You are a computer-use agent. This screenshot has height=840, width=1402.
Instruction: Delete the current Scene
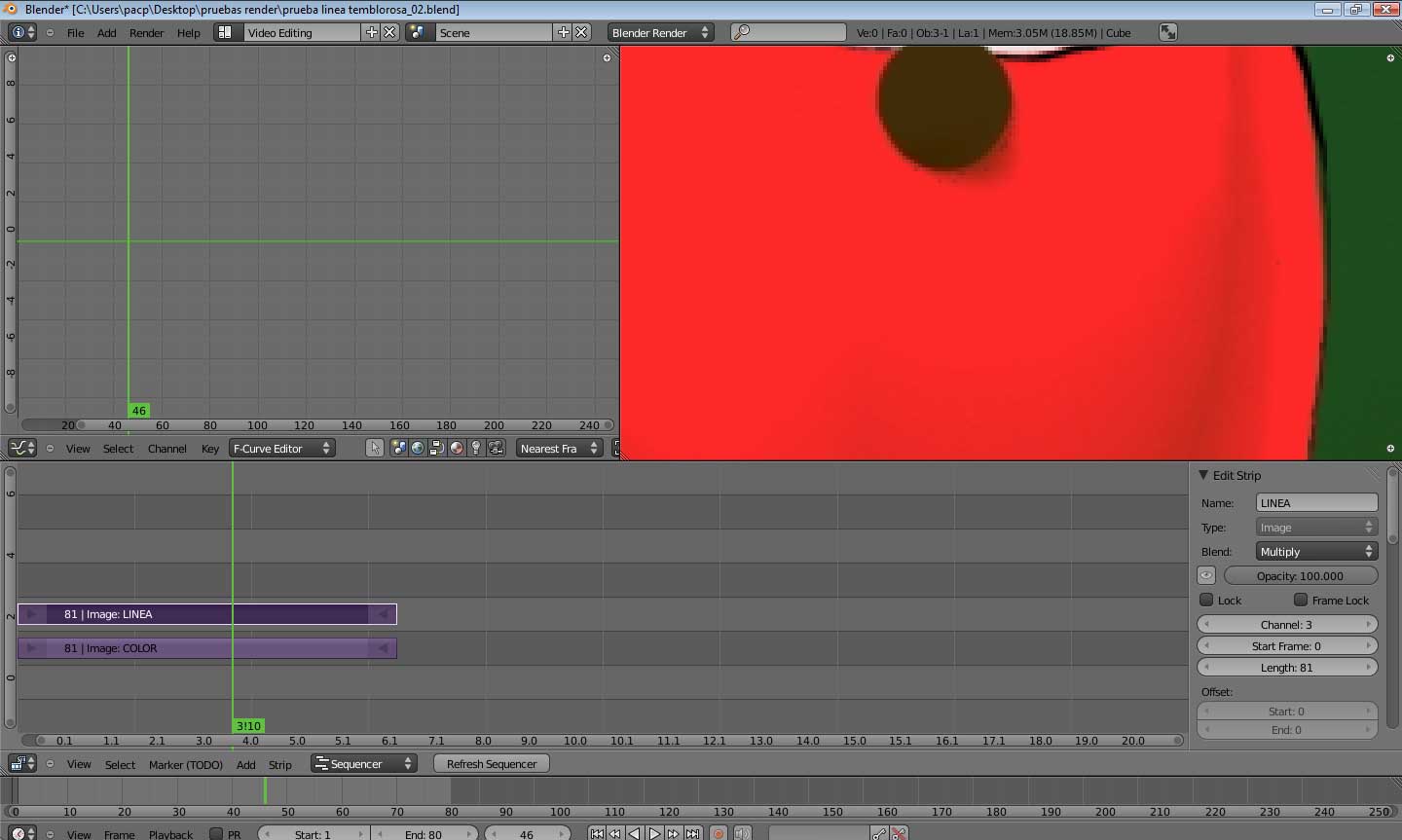tap(581, 32)
